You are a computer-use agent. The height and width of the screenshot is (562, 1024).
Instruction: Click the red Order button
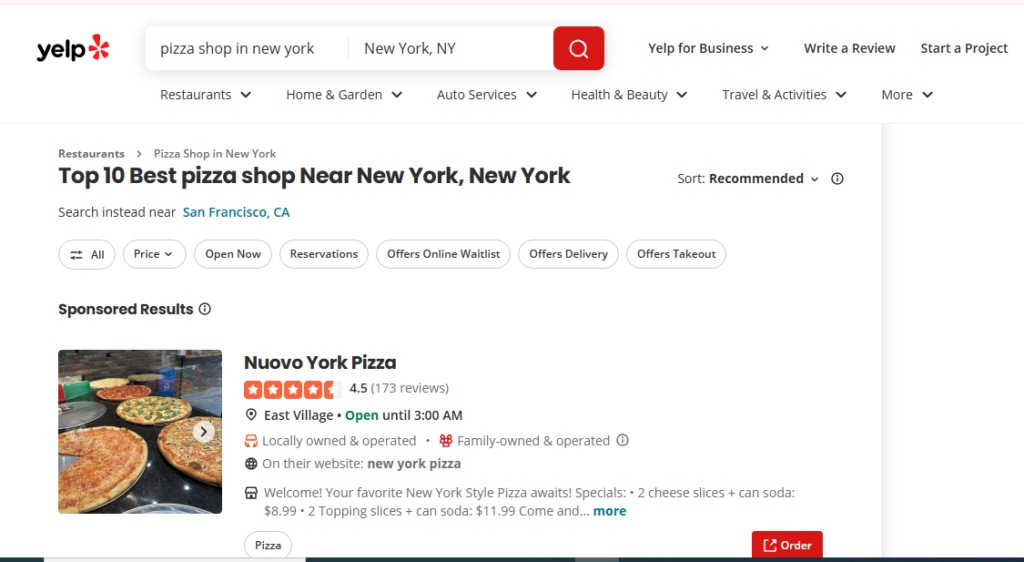[x=787, y=544]
